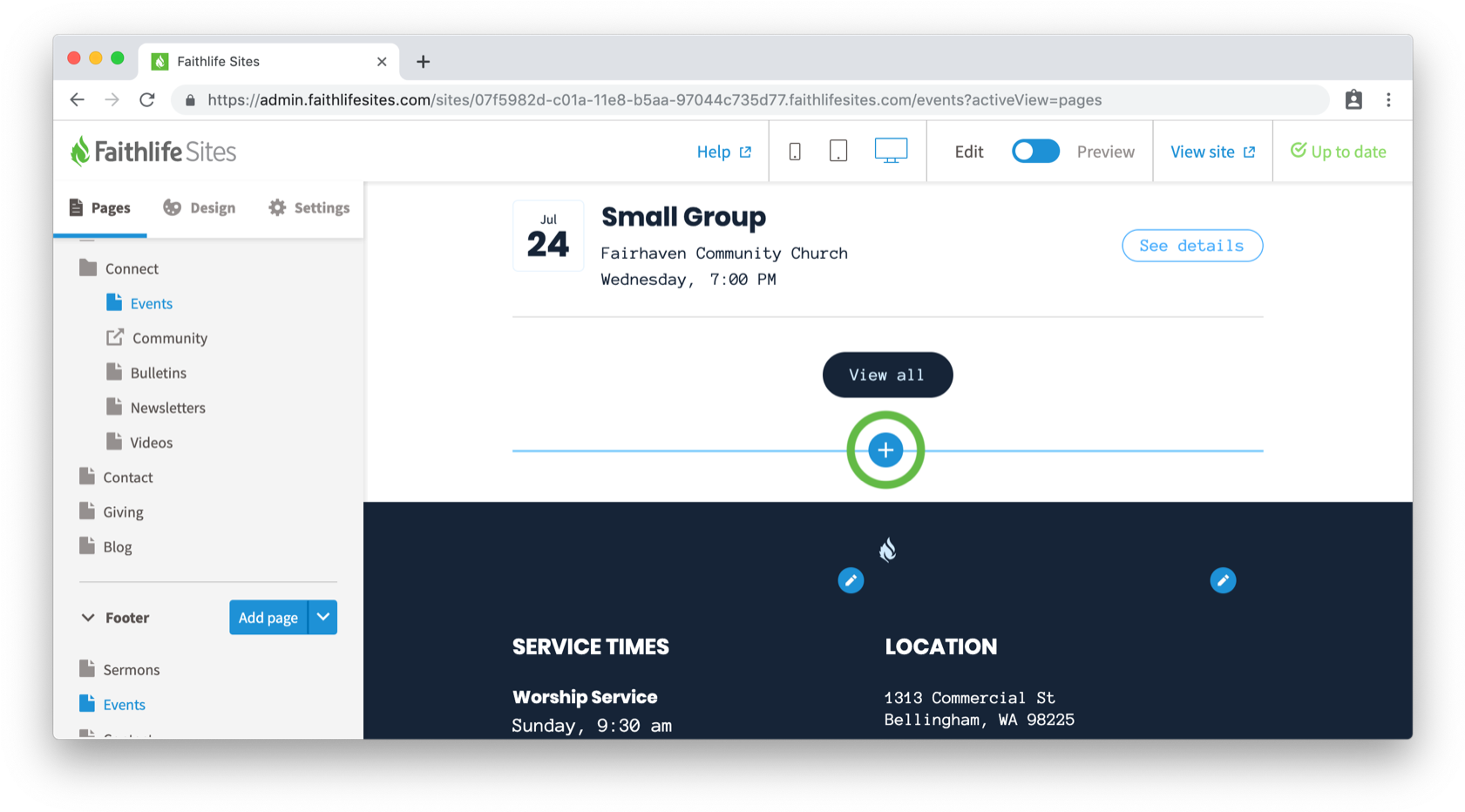This screenshot has height=812, width=1465.
Task: Click the Faithlife Sites flame logo
Action: click(x=80, y=151)
